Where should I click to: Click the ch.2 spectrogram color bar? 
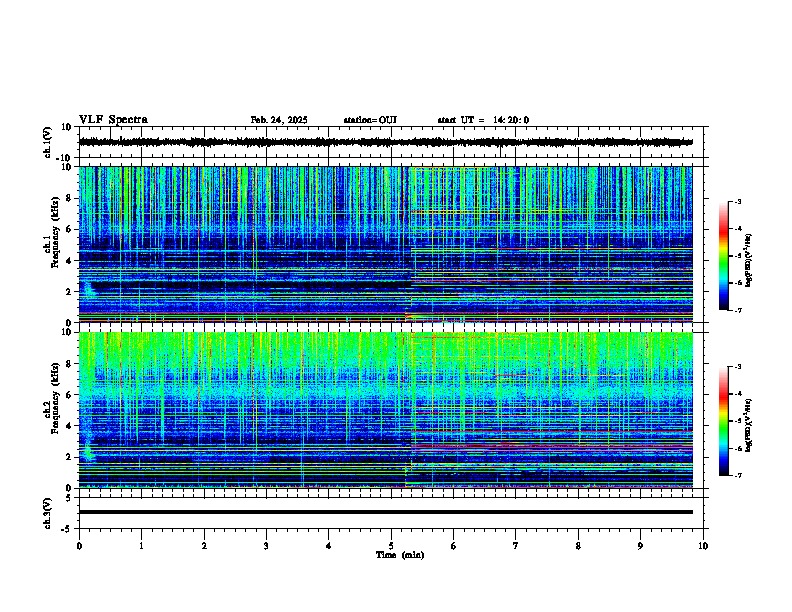pyautogui.click(x=724, y=421)
